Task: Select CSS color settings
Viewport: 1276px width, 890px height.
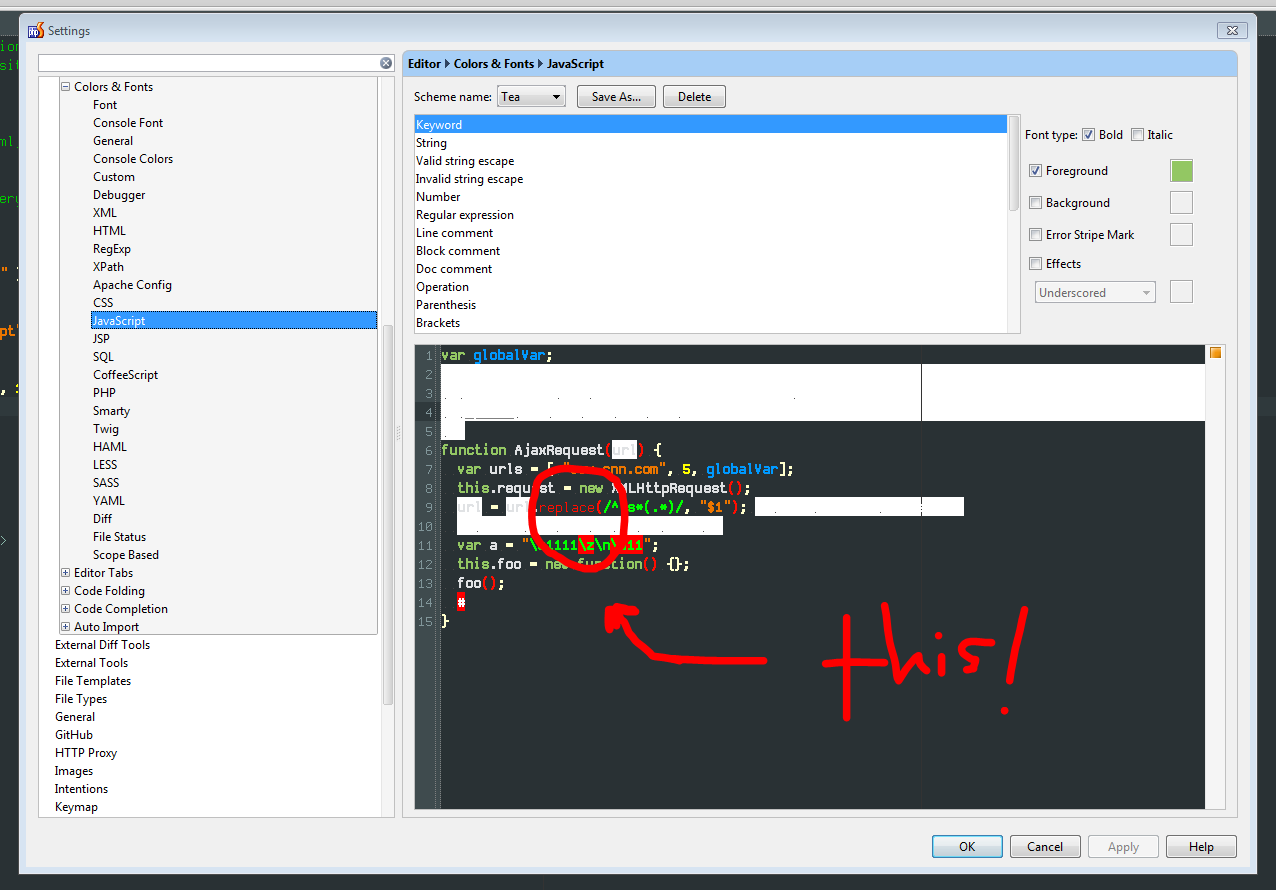Action: tap(103, 303)
